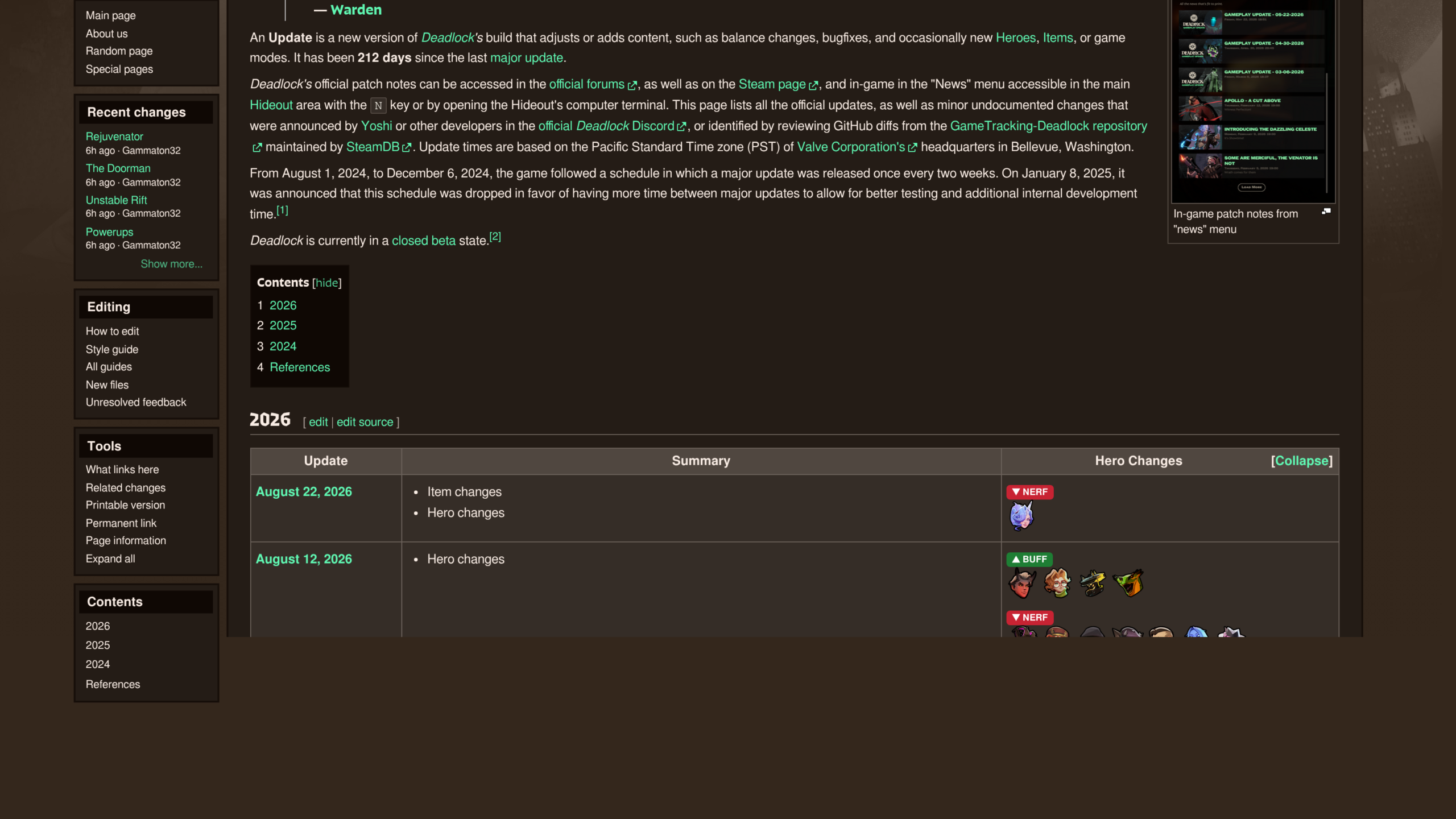Open the Items link in the intro
This screenshot has height=819, width=1456.
(x=1058, y=38)
